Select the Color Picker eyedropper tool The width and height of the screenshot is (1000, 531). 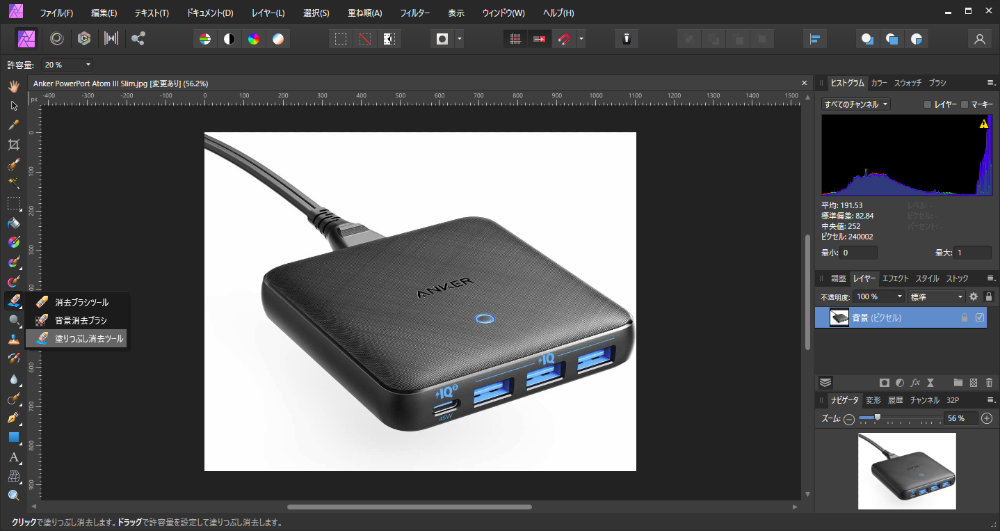(13, 125)
